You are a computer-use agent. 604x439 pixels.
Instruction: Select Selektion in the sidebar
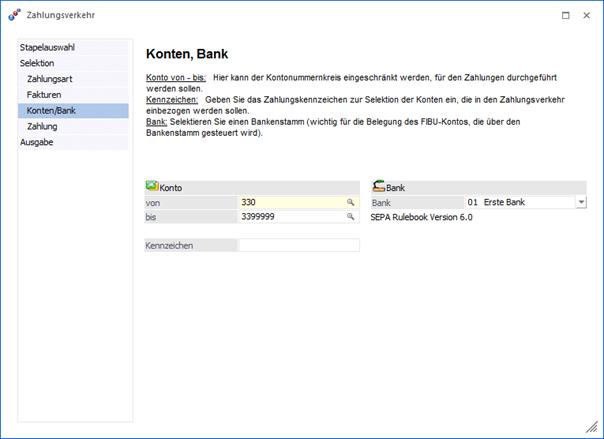tap(38, 63)
